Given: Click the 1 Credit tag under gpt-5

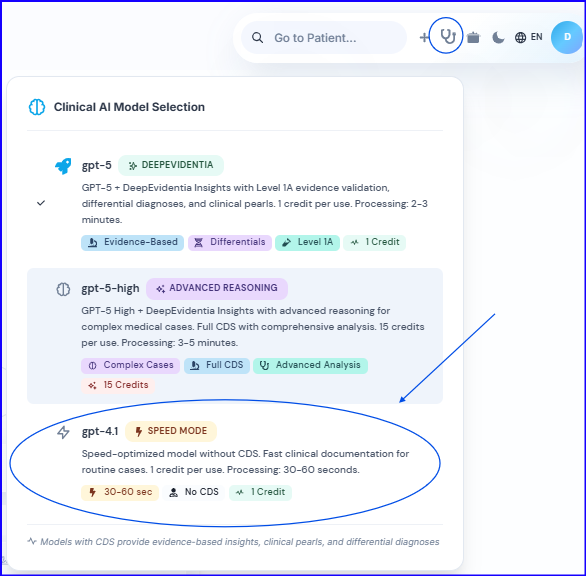Looking at the screenshot, I should (x=374, y=243).
